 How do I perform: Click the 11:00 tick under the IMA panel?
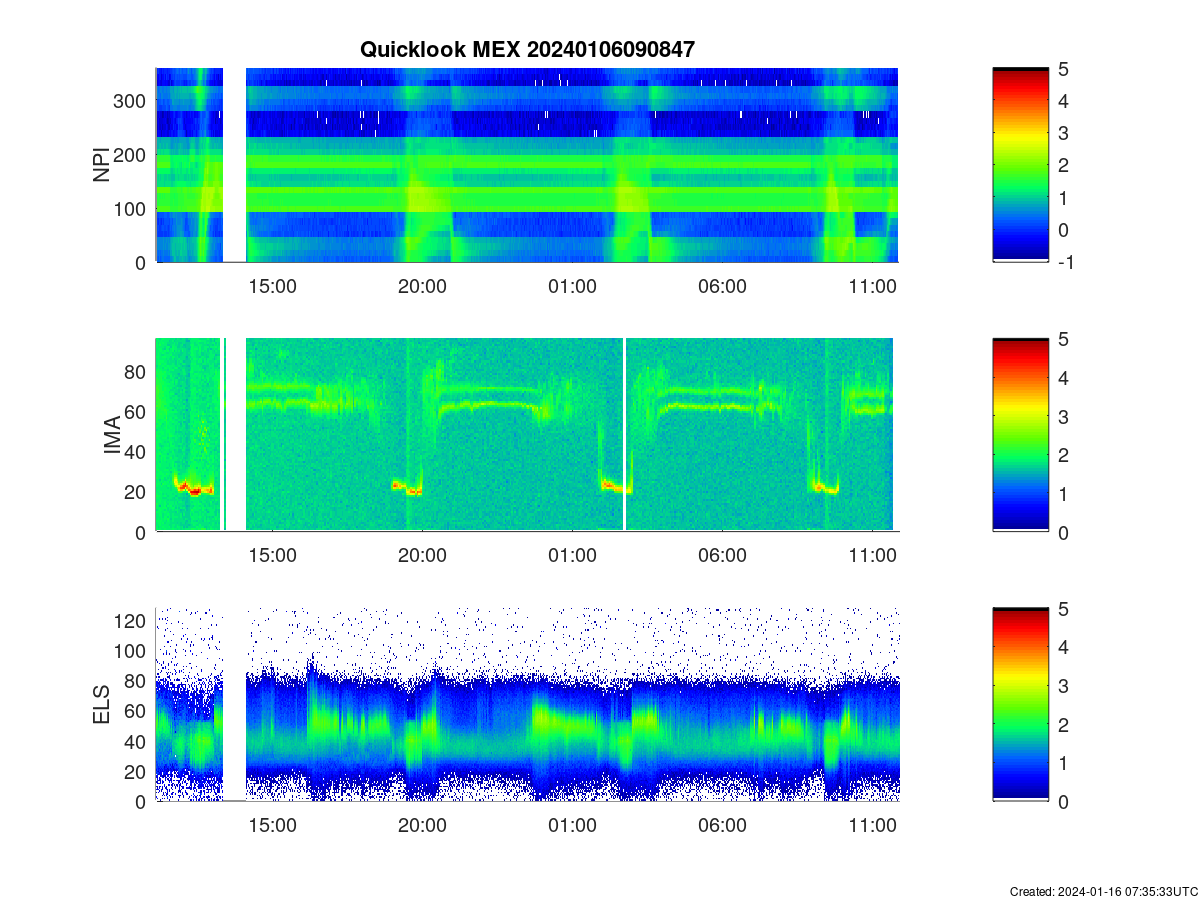tap(872, 556)
